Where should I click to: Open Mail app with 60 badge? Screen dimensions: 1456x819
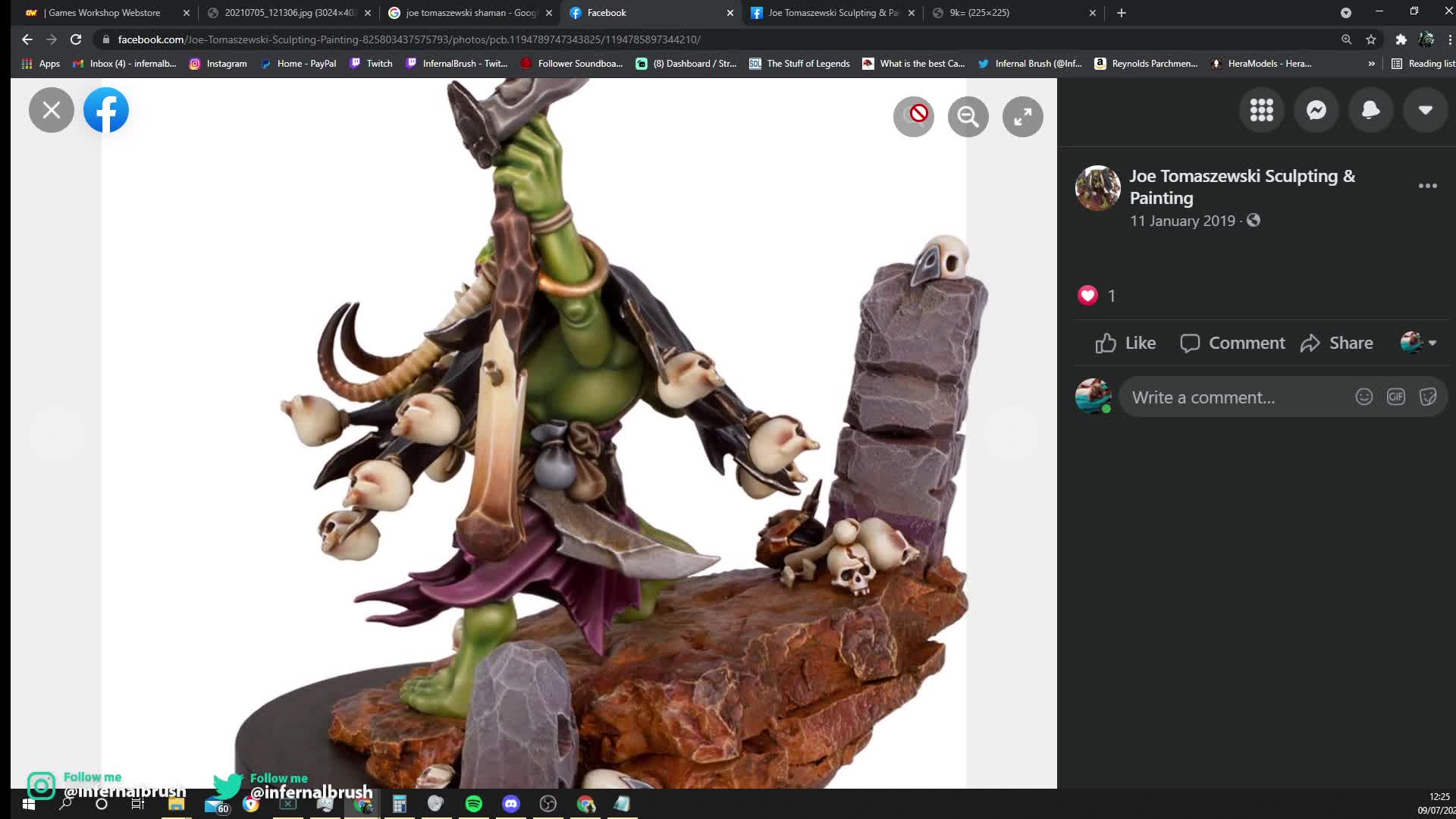coord(215,805)
